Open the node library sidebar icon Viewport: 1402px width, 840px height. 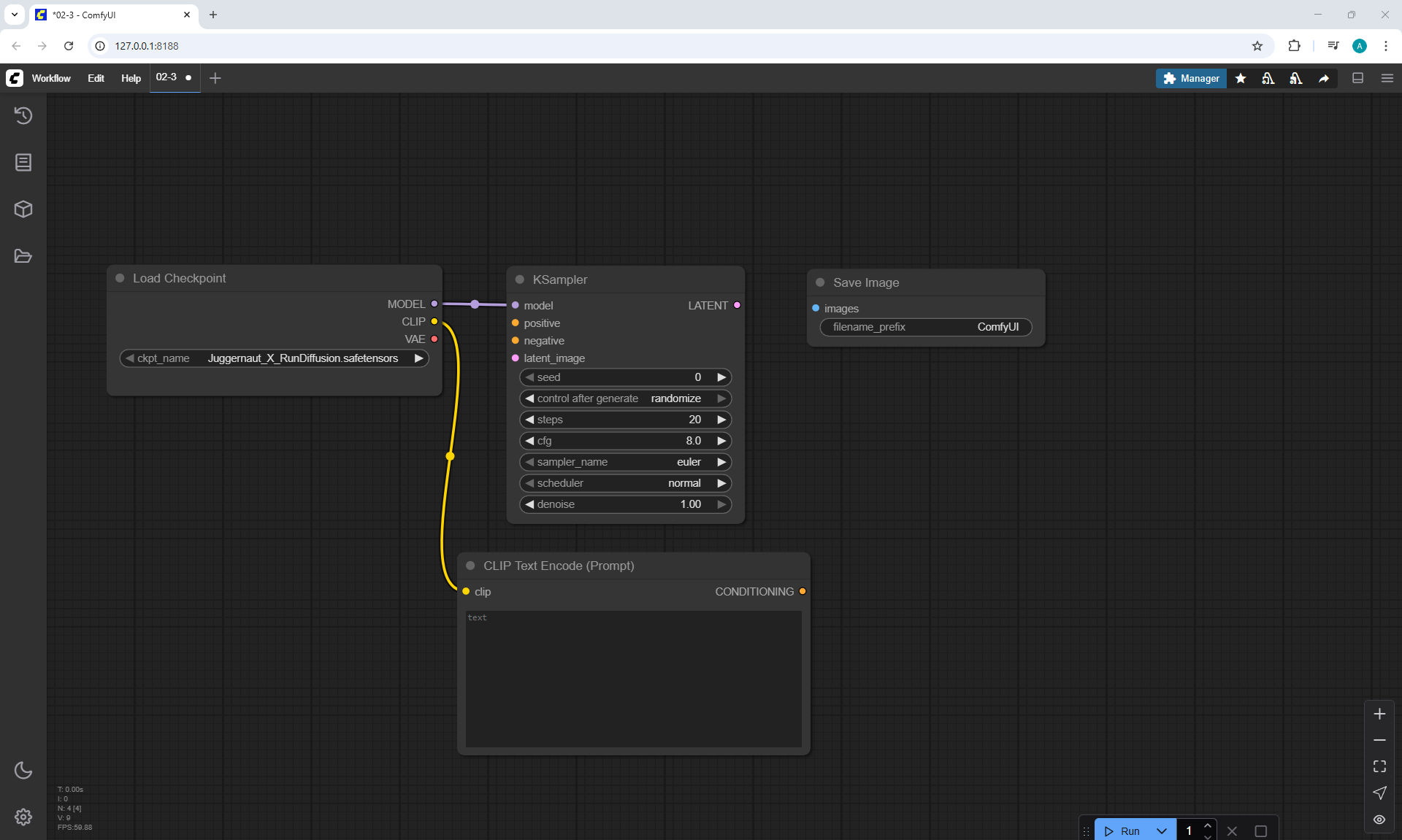tap(23, 162)
